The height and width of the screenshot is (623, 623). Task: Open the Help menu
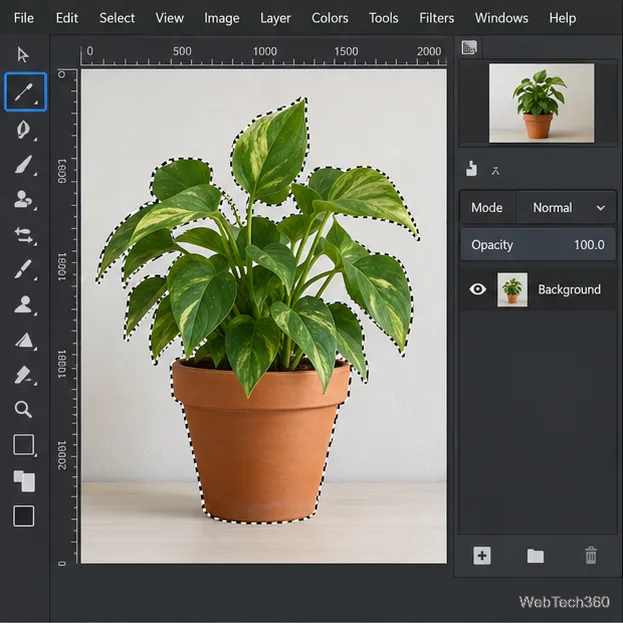tap(562, 18)
